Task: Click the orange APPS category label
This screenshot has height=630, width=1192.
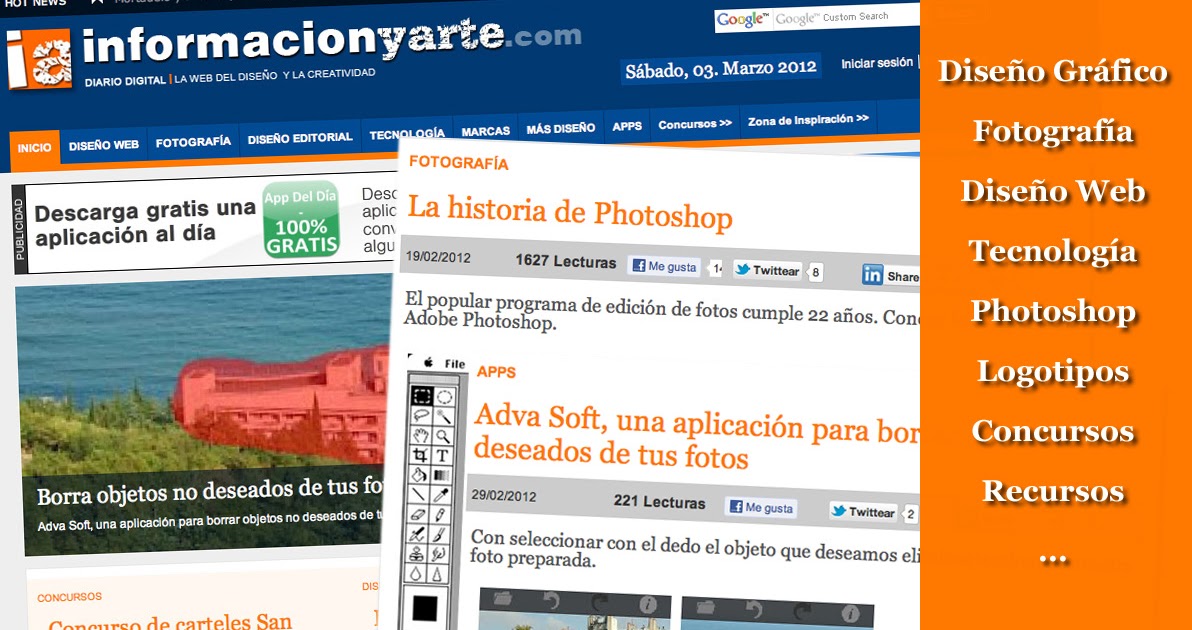Action: coord(496,372)
